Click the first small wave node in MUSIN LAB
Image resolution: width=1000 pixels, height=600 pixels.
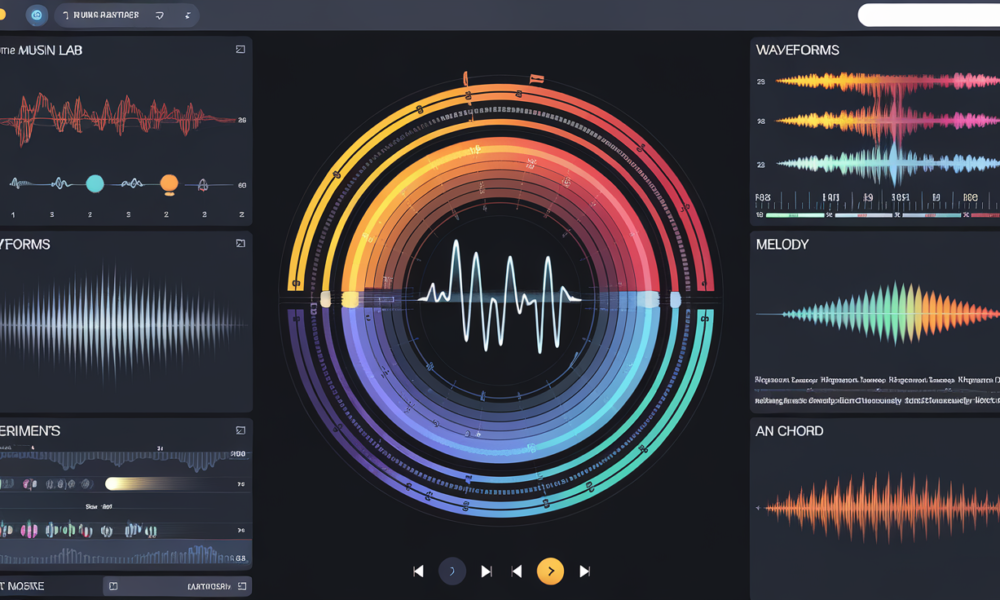tap(19, 184)
